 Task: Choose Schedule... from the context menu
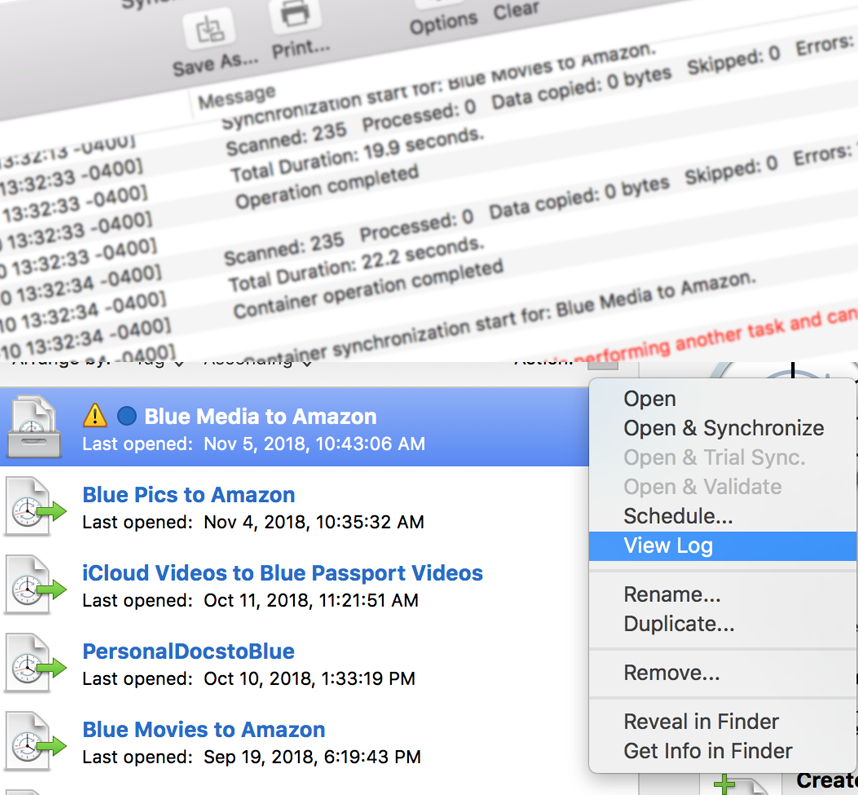[x=722, y=516]
